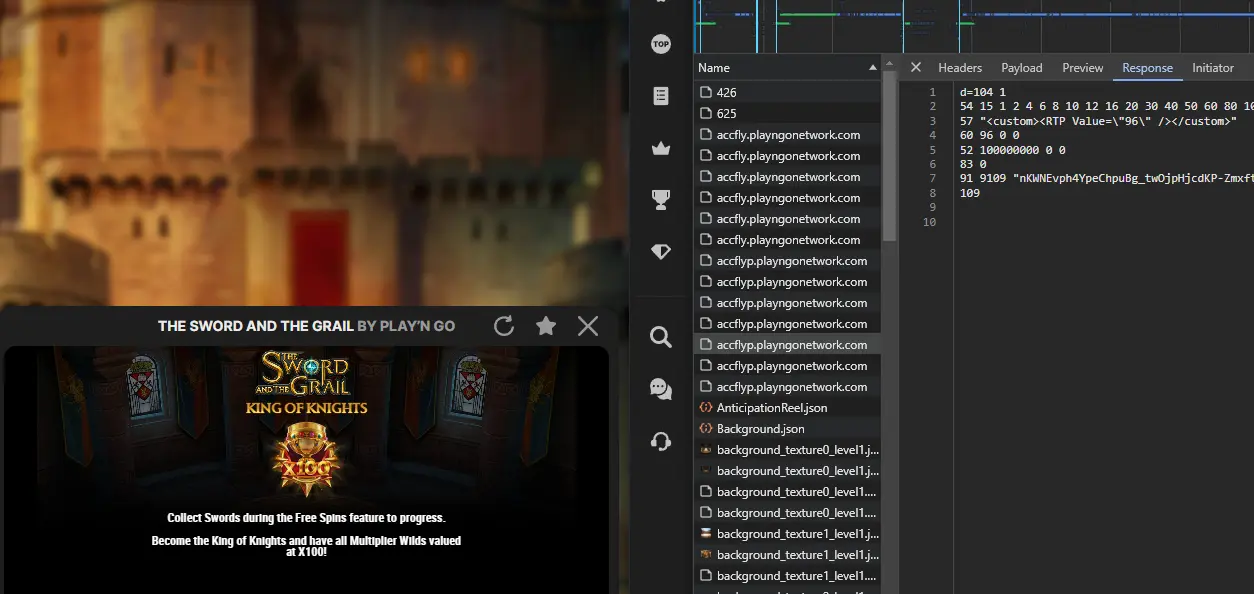This screenshot has height=594, width=1254.
Task: Click the 426 request file icon
Action: click(x=706, y=92)
